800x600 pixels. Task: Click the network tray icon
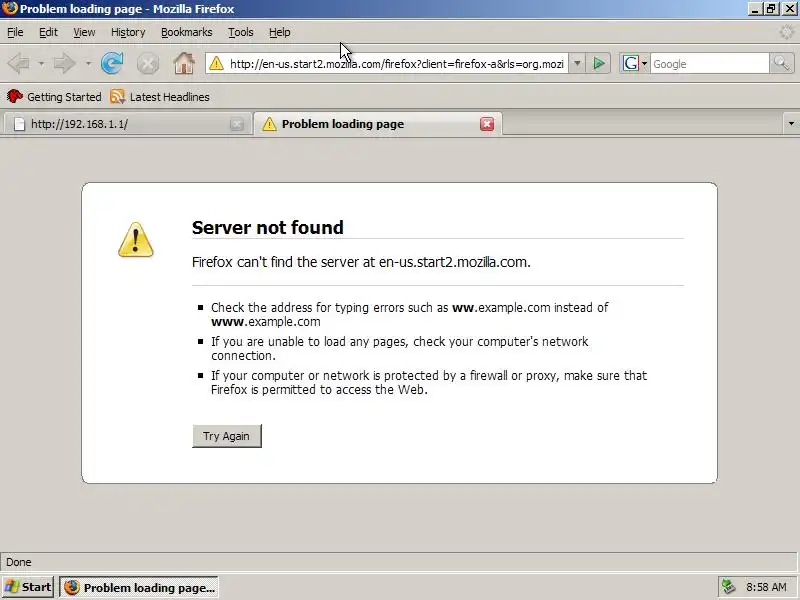729,587
